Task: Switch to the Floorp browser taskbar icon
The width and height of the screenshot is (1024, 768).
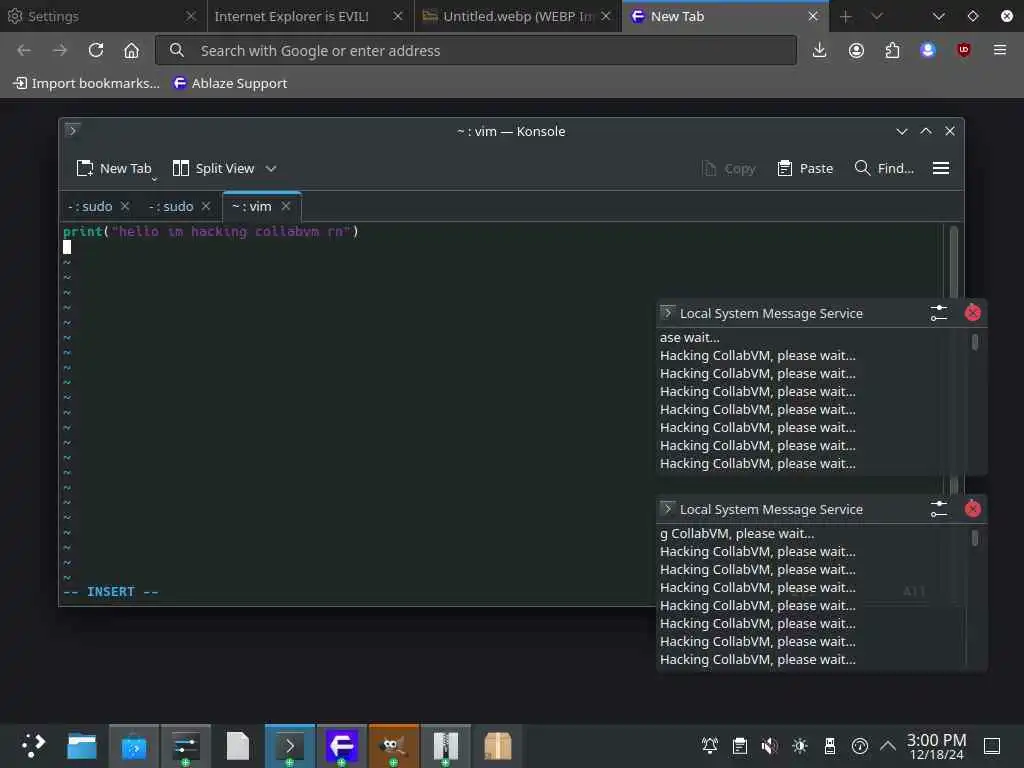Action: click(x=342, y=746)
